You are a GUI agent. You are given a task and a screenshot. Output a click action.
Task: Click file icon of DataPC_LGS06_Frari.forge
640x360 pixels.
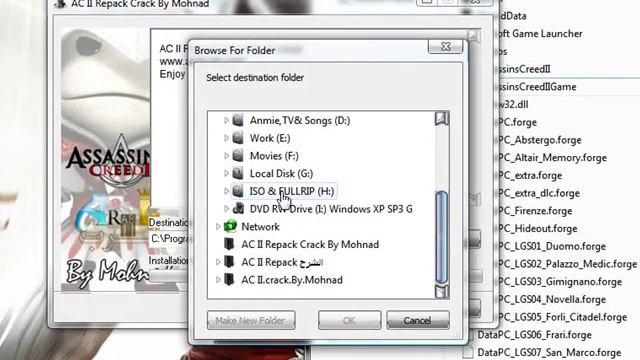pos(470,335)
